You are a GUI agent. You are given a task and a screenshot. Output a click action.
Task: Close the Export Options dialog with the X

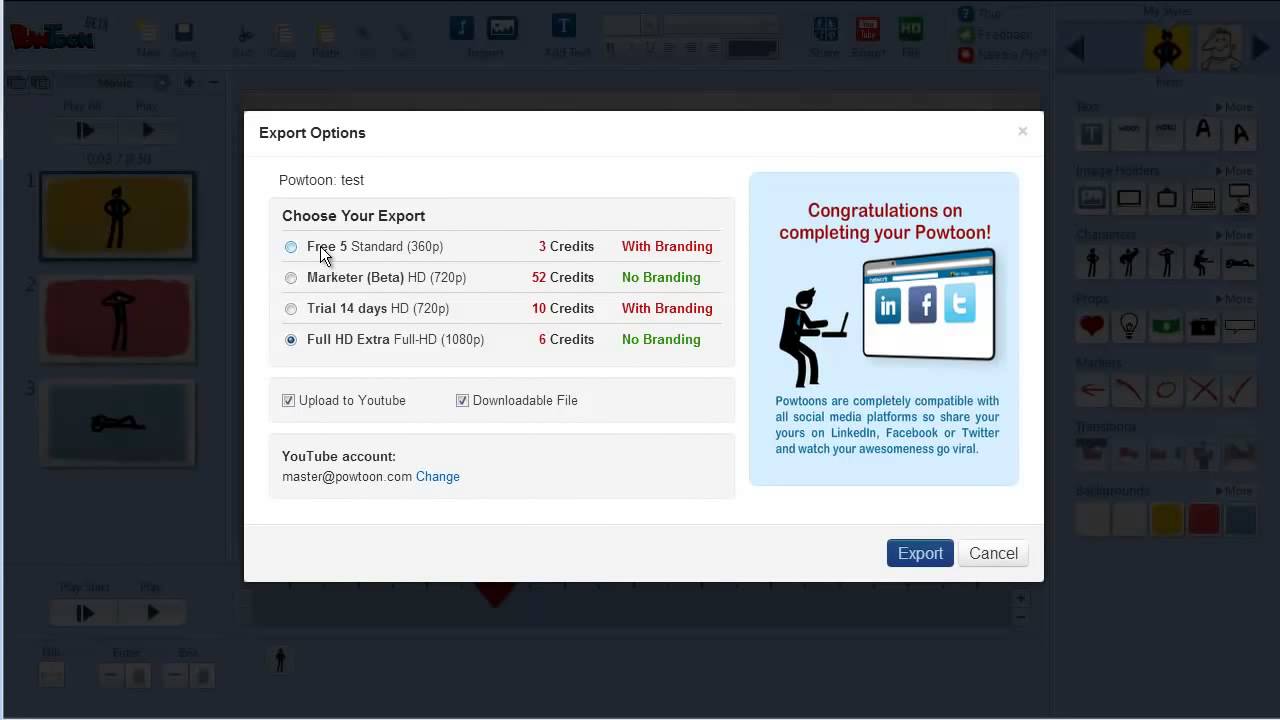[1022, 131]
